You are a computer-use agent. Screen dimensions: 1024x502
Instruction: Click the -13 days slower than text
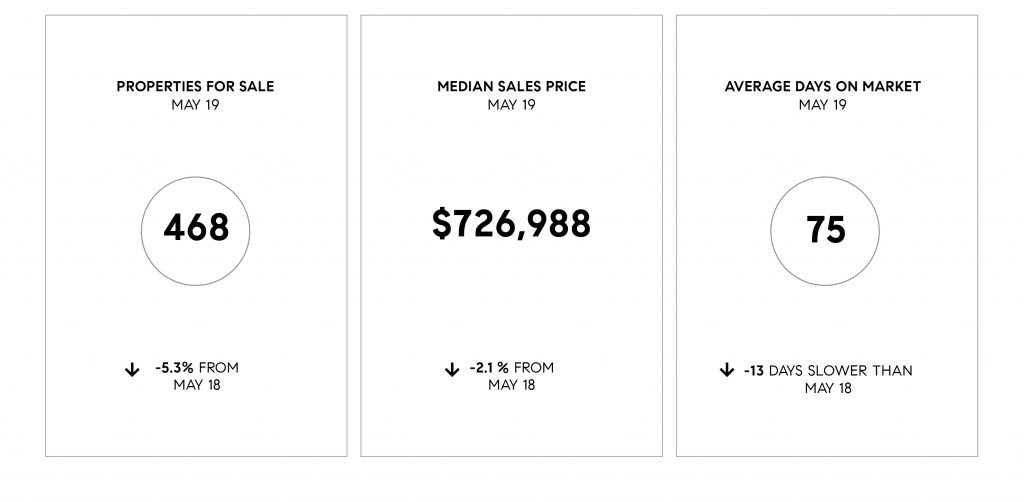(828, 371)
